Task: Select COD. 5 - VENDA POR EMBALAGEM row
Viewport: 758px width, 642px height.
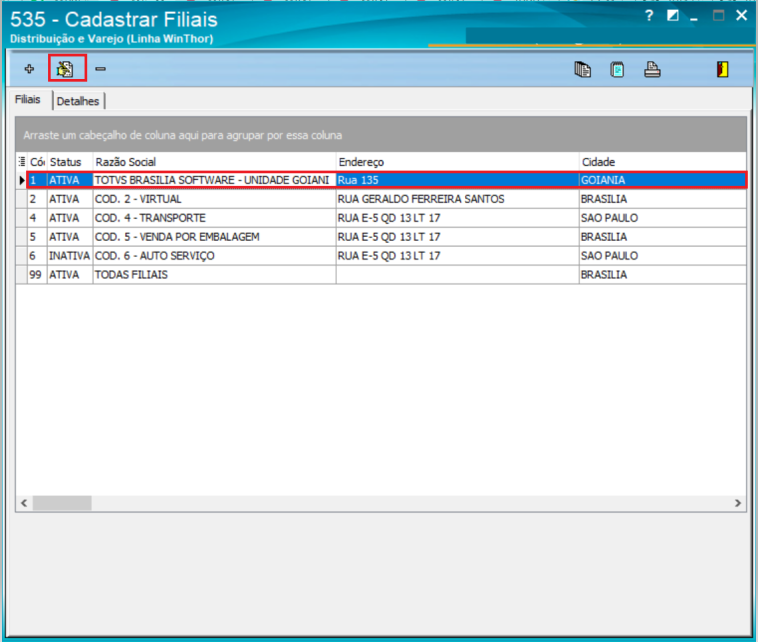Action: pyautogui.click(x=381, y=237)
